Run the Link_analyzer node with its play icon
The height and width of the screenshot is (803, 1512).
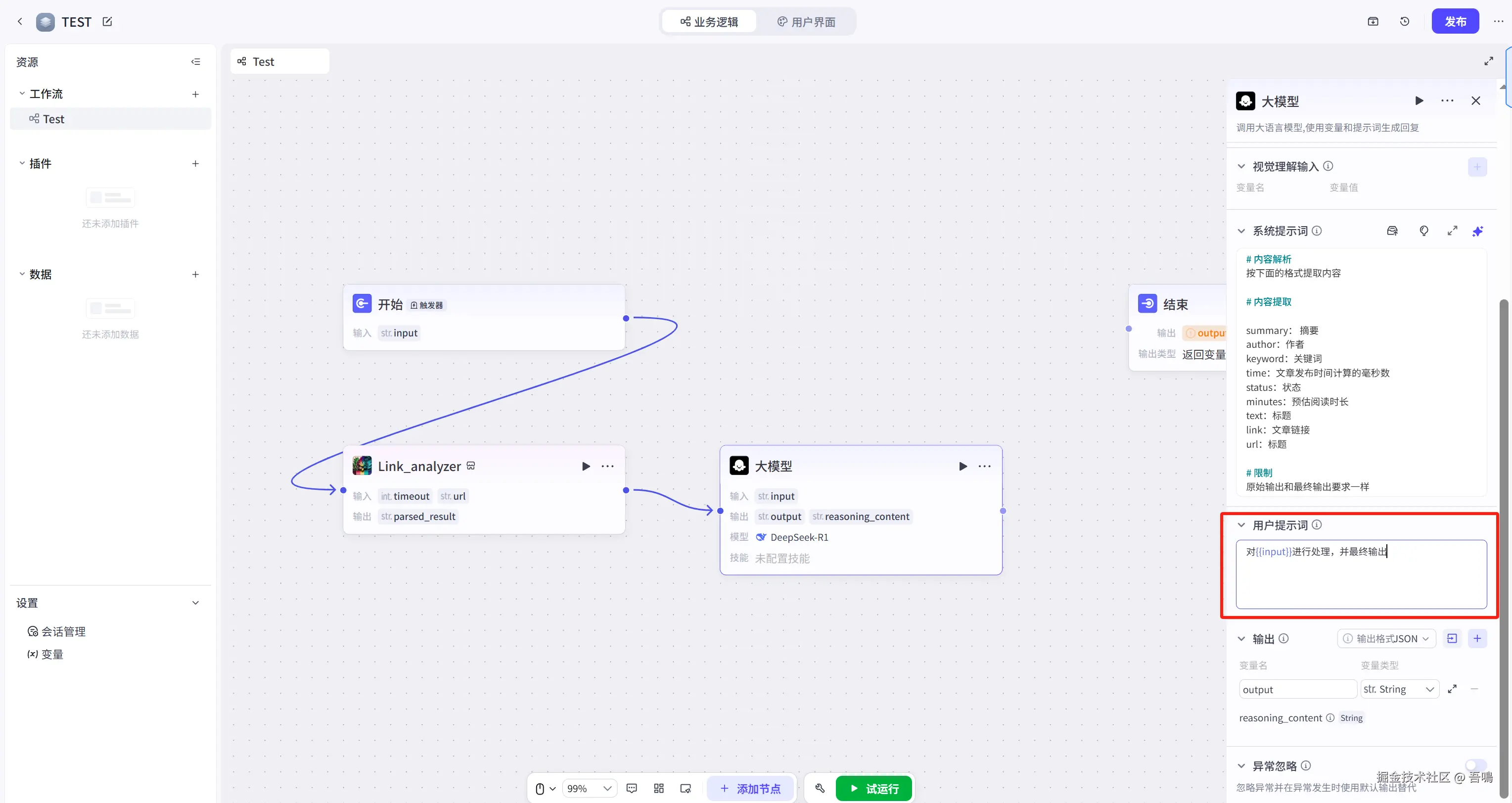tap(585, 466)
